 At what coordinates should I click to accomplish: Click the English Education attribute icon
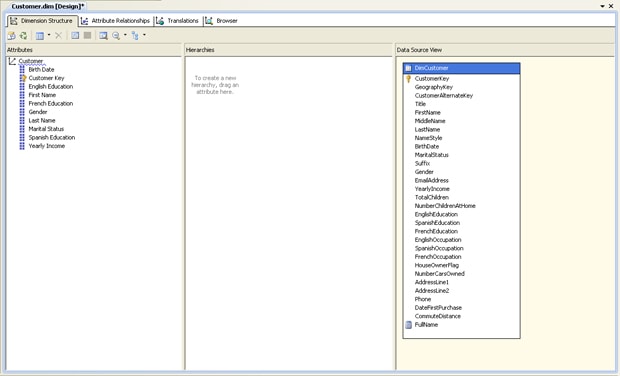(x=22, y=87)
